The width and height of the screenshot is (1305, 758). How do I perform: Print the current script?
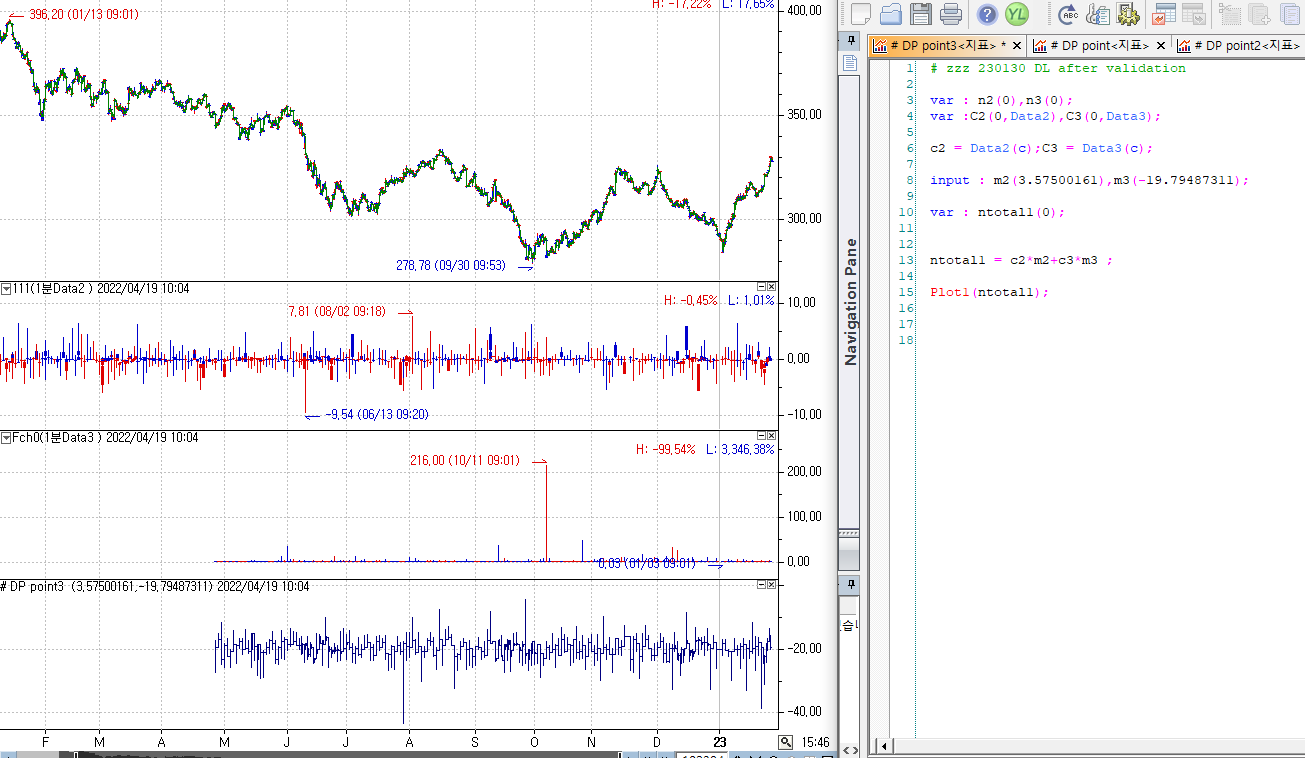(x=951, y=14)
